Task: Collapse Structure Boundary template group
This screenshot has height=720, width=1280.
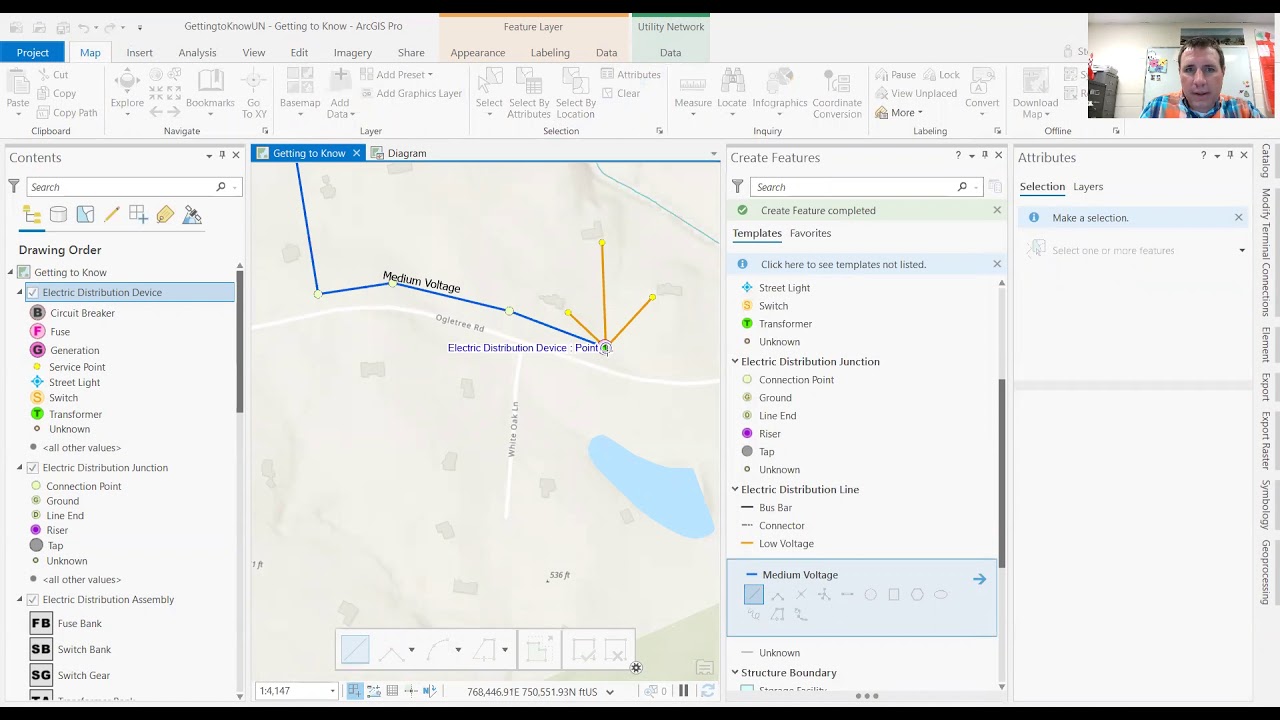Action: pos(735,673)
